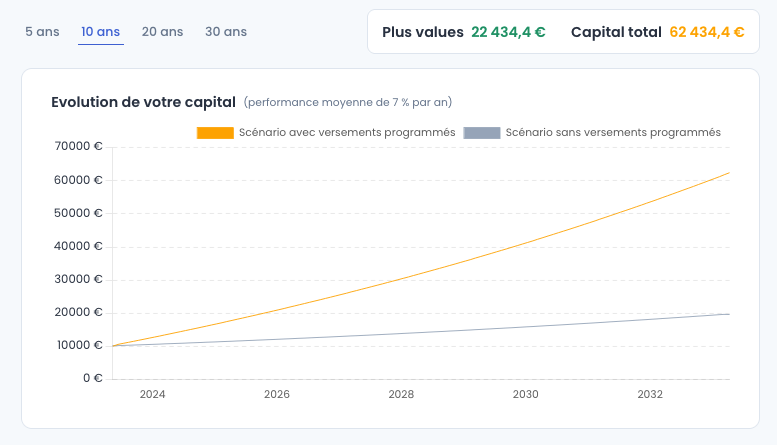The width and height of the screenshot is (777, 445).
Task: Click the 'Evolution de votre capital' heading
Action: (143, 102)
